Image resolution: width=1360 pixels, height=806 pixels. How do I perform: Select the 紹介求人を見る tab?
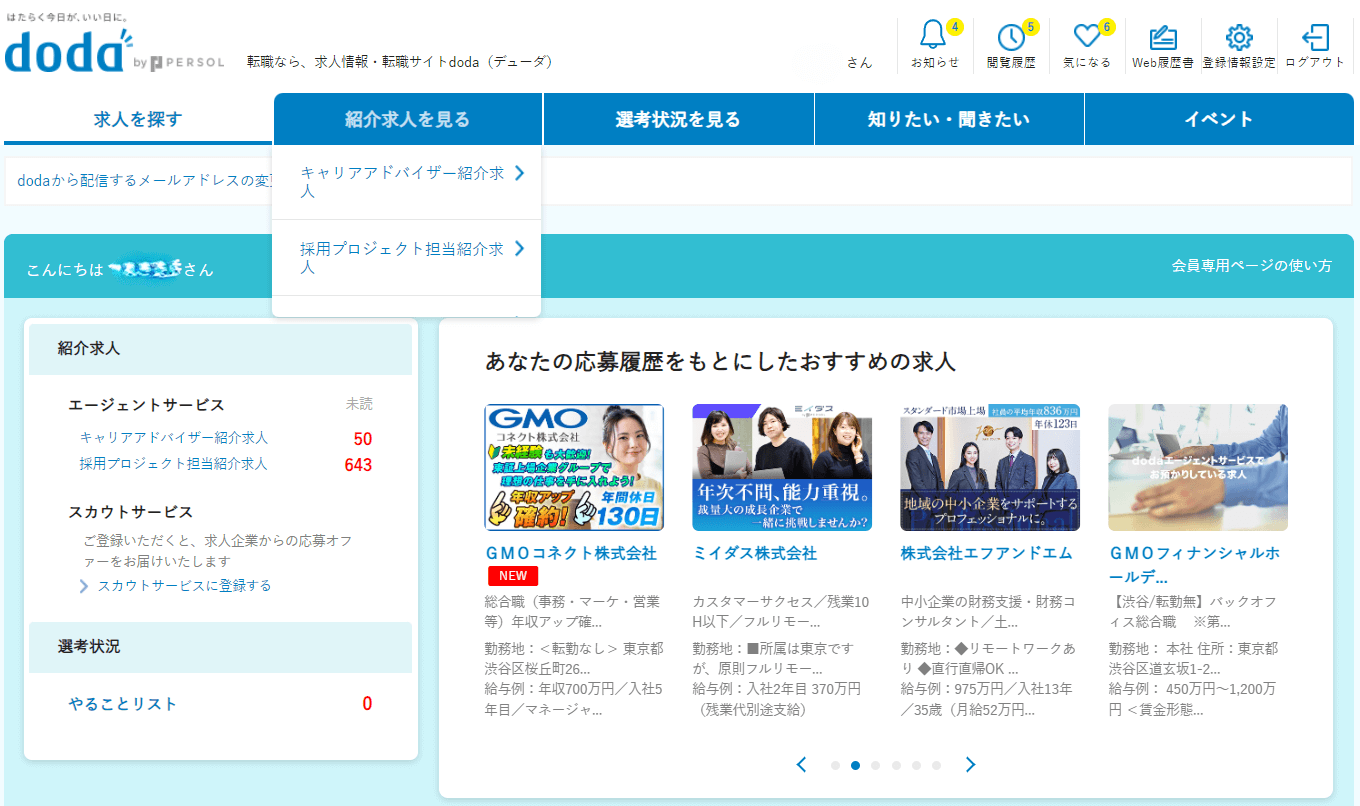pos(408,119)
